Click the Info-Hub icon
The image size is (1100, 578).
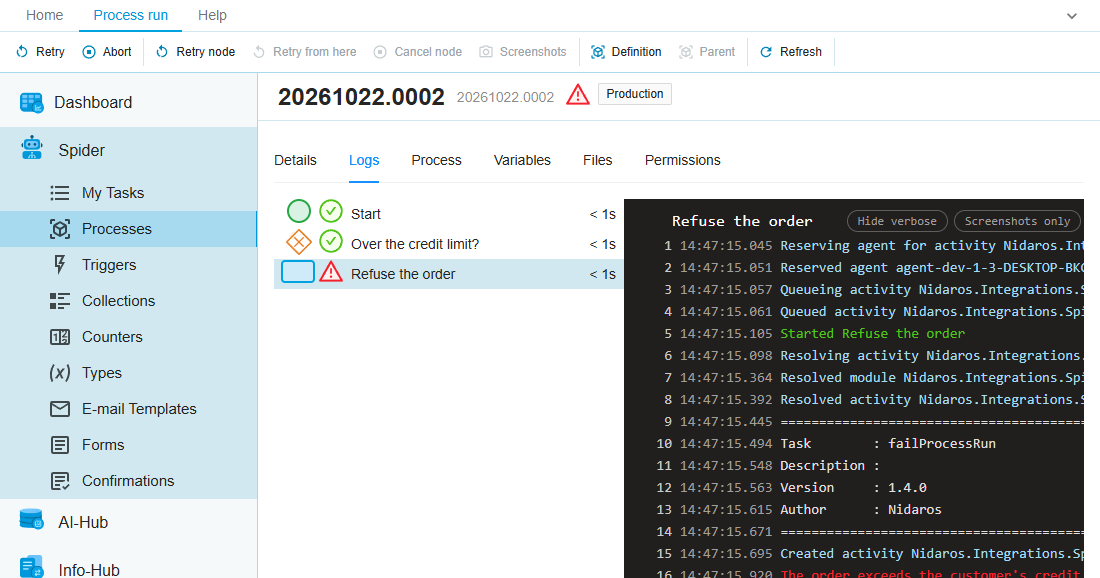[32, 567]
